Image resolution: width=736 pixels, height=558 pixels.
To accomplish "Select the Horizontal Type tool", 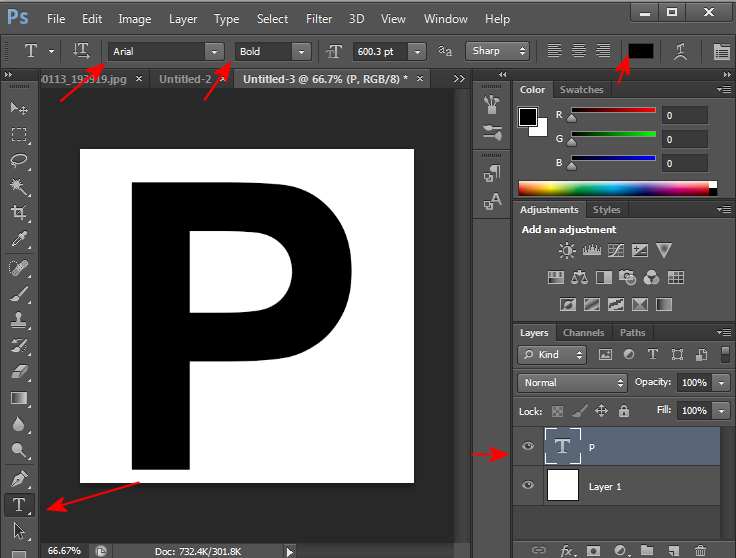I will click(x=19, y=505).
